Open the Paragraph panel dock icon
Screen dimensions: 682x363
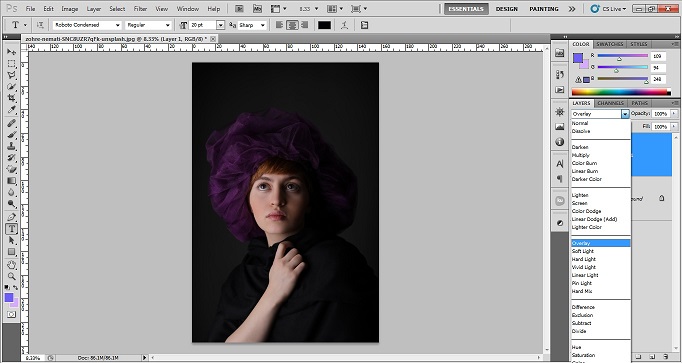pos(560,179)
